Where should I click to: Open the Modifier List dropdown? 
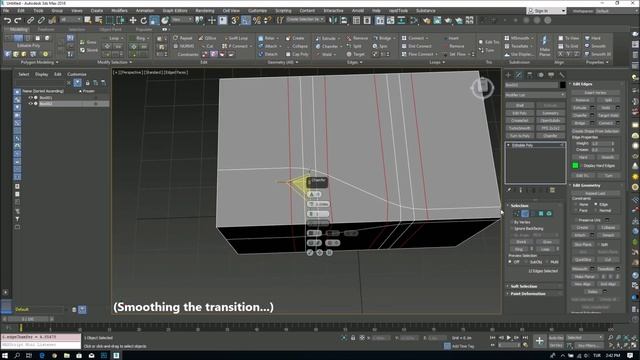click(535, 95)
